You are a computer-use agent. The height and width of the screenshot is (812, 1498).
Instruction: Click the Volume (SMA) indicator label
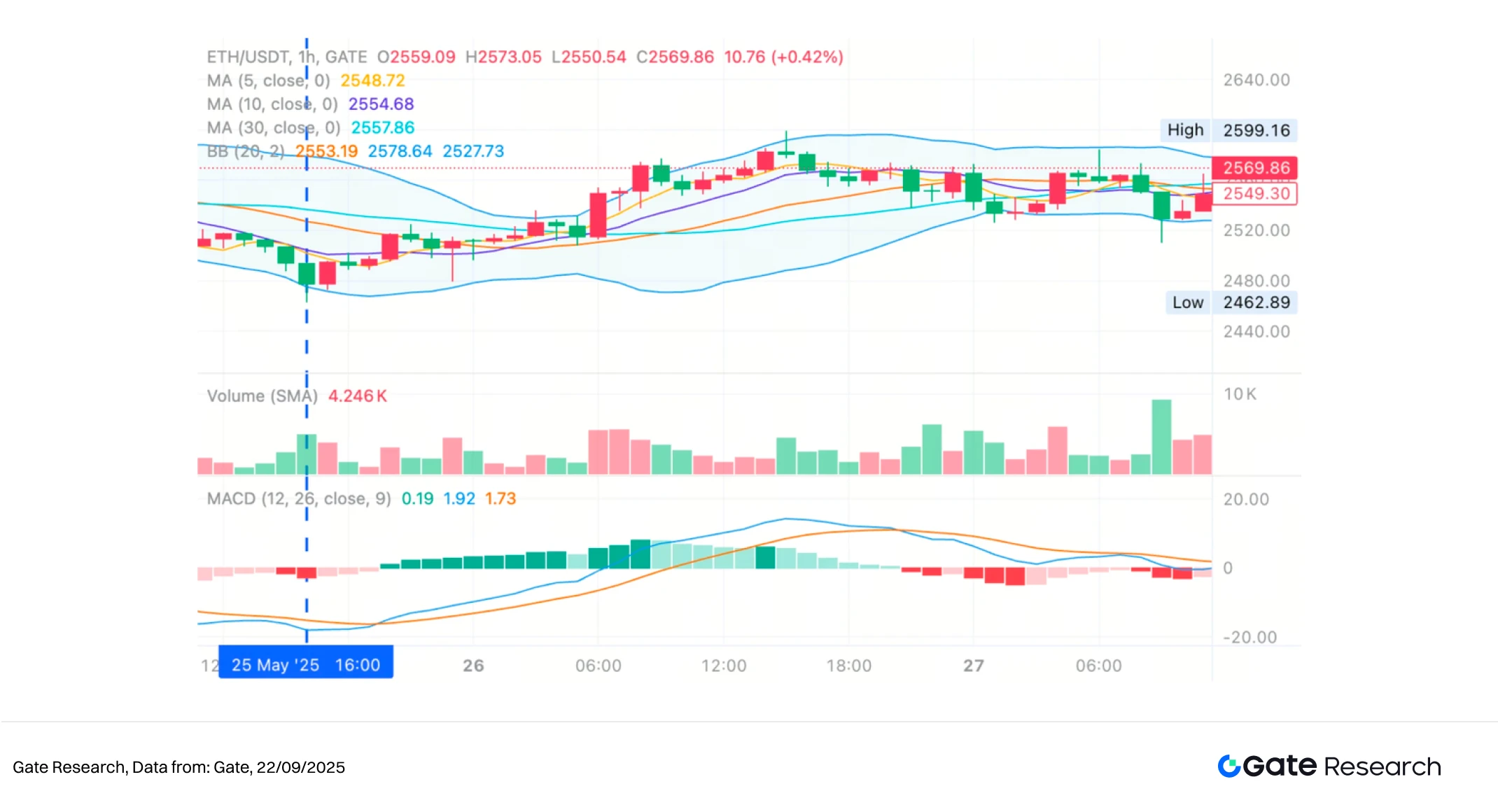(262, 396)
